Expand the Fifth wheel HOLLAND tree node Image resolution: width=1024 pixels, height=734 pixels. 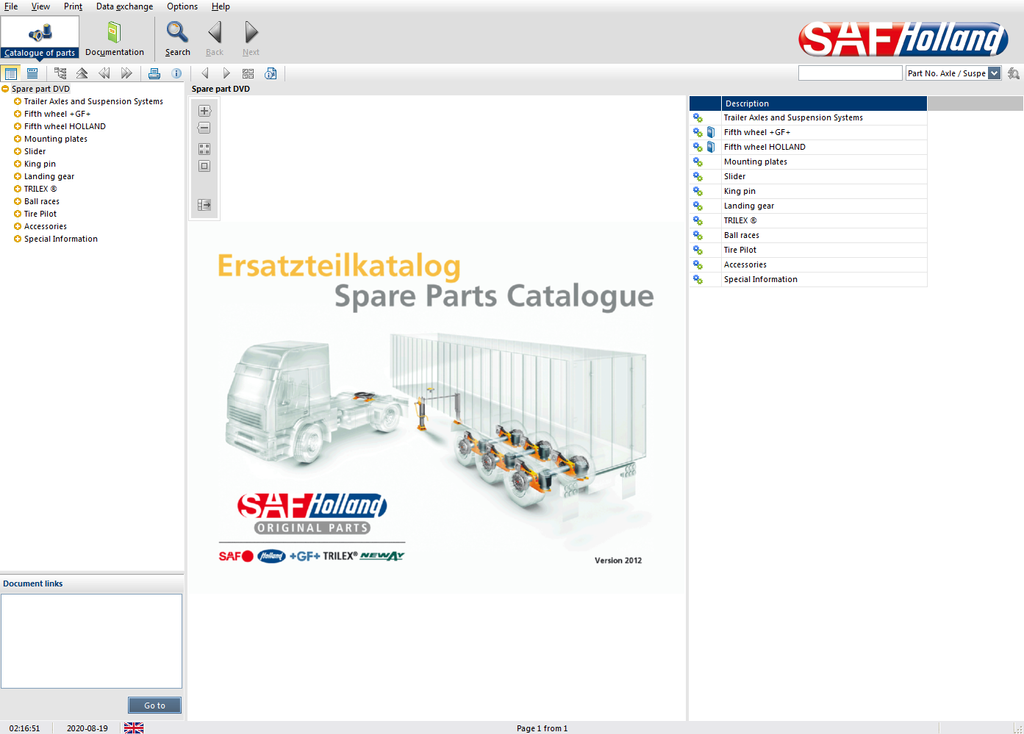click(x=18, y=127)
